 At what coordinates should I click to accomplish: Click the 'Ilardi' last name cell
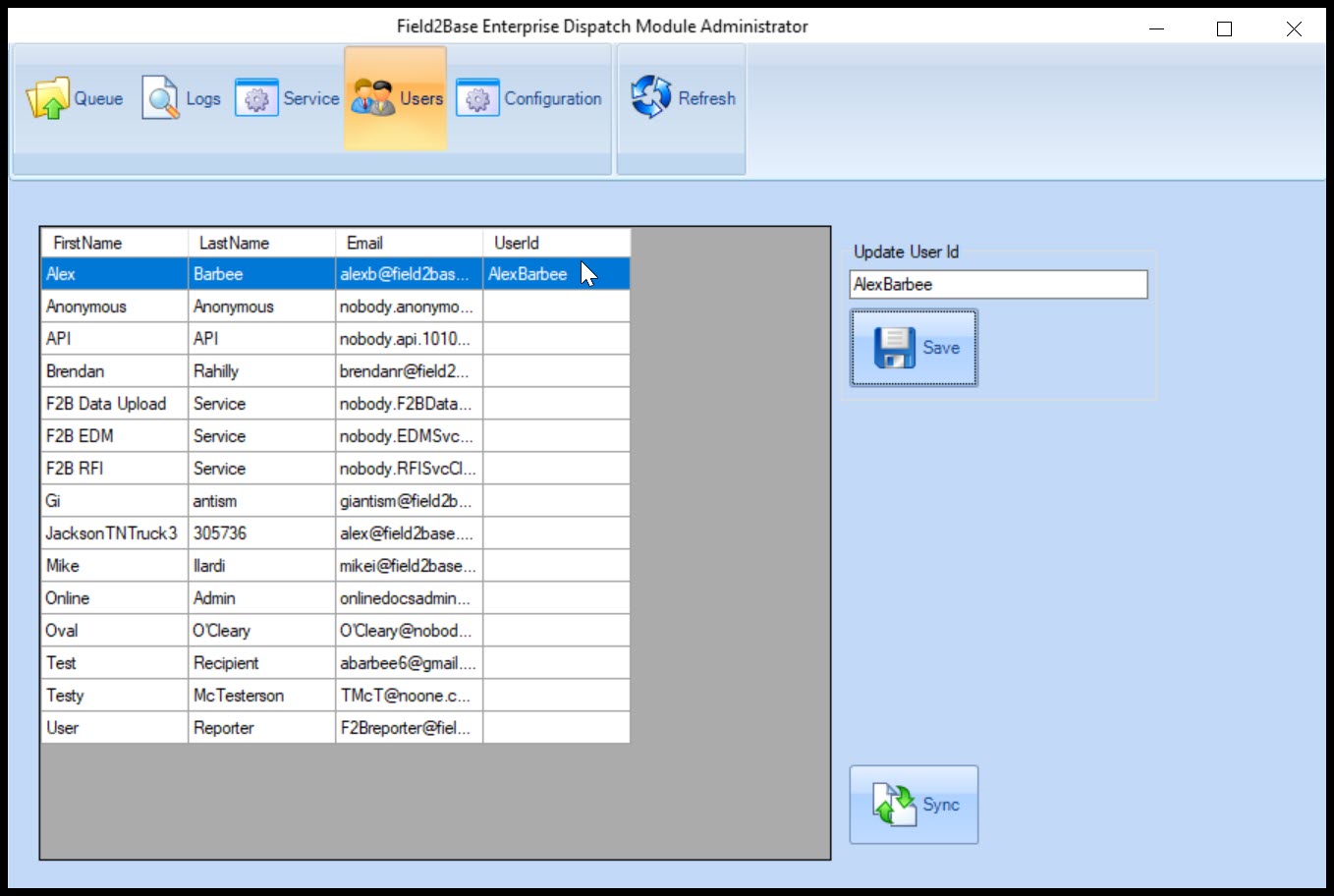point(261,566)
